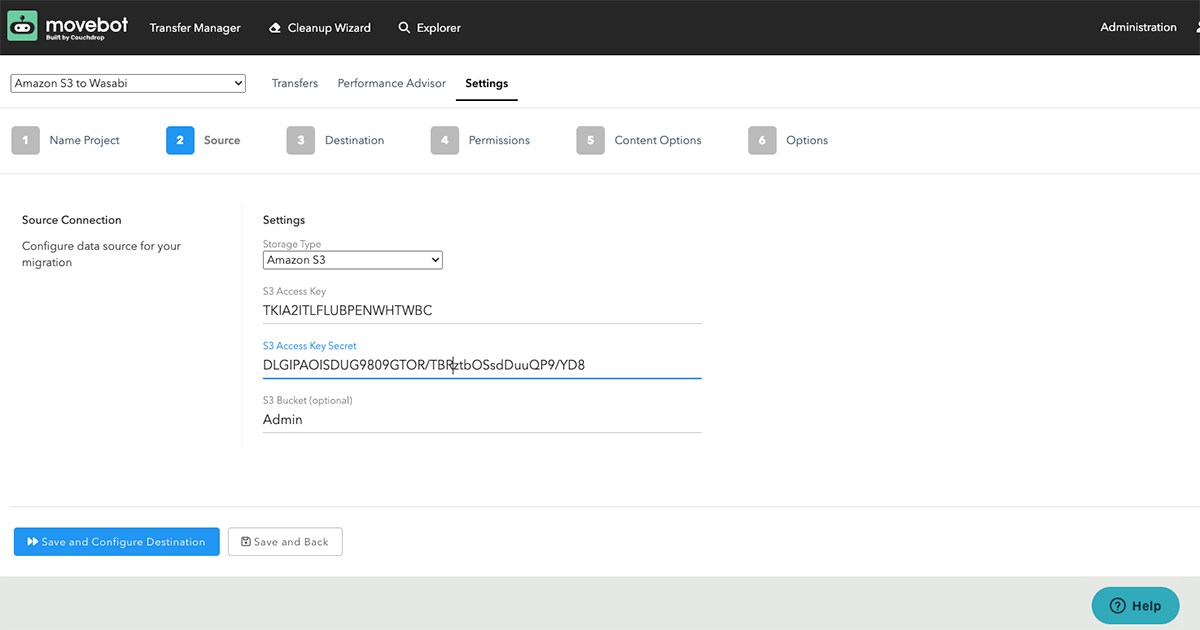Viewport: 1200px width, 630px height.
Task: Open the Transfer Manager menu
Action: point(195,28)
